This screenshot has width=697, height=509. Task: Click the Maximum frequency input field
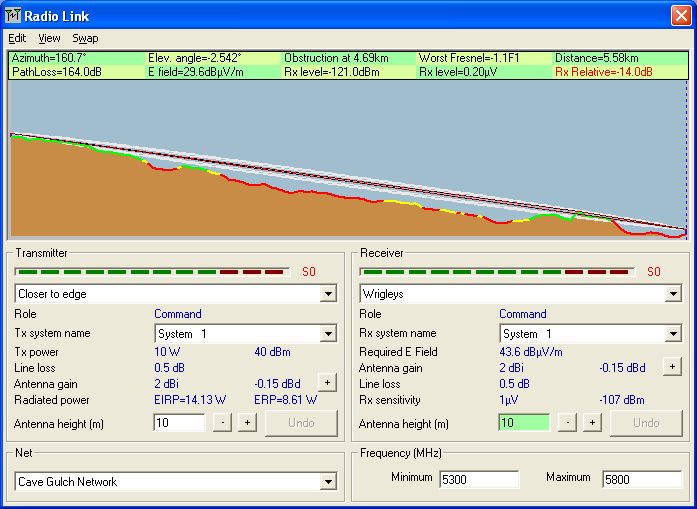(641, 479)
